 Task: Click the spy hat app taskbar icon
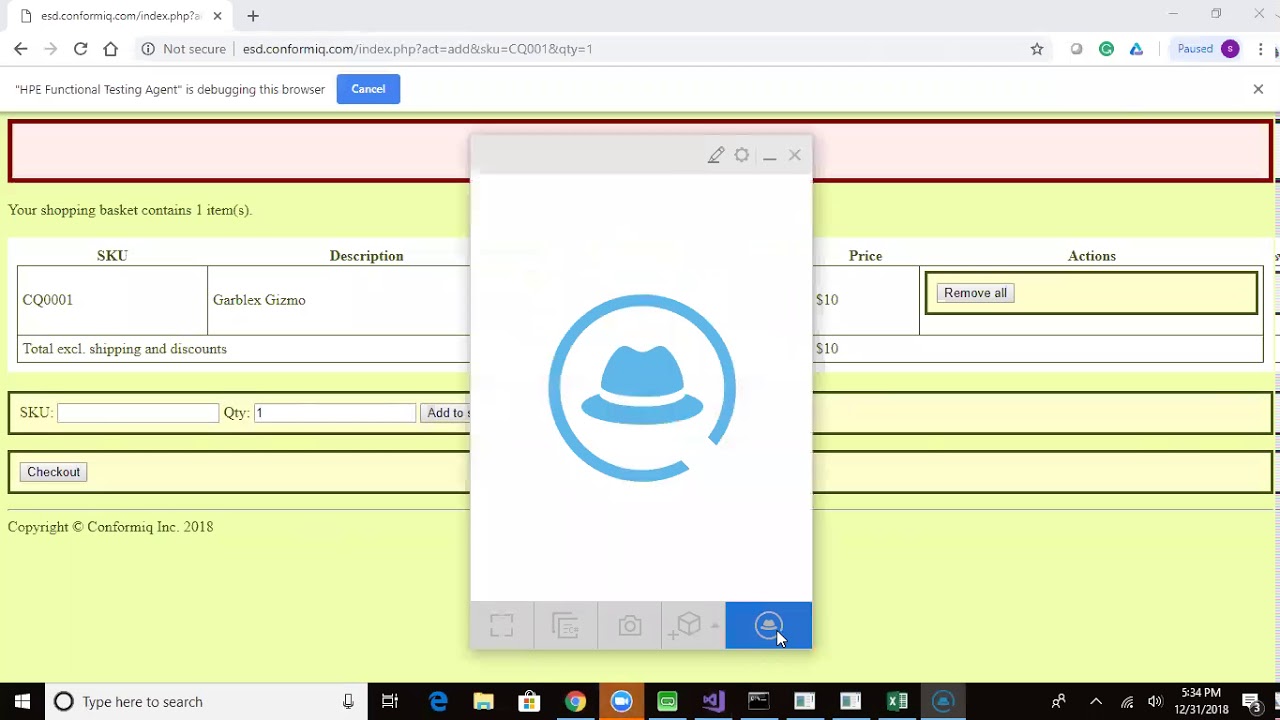[x=943, y=701]
